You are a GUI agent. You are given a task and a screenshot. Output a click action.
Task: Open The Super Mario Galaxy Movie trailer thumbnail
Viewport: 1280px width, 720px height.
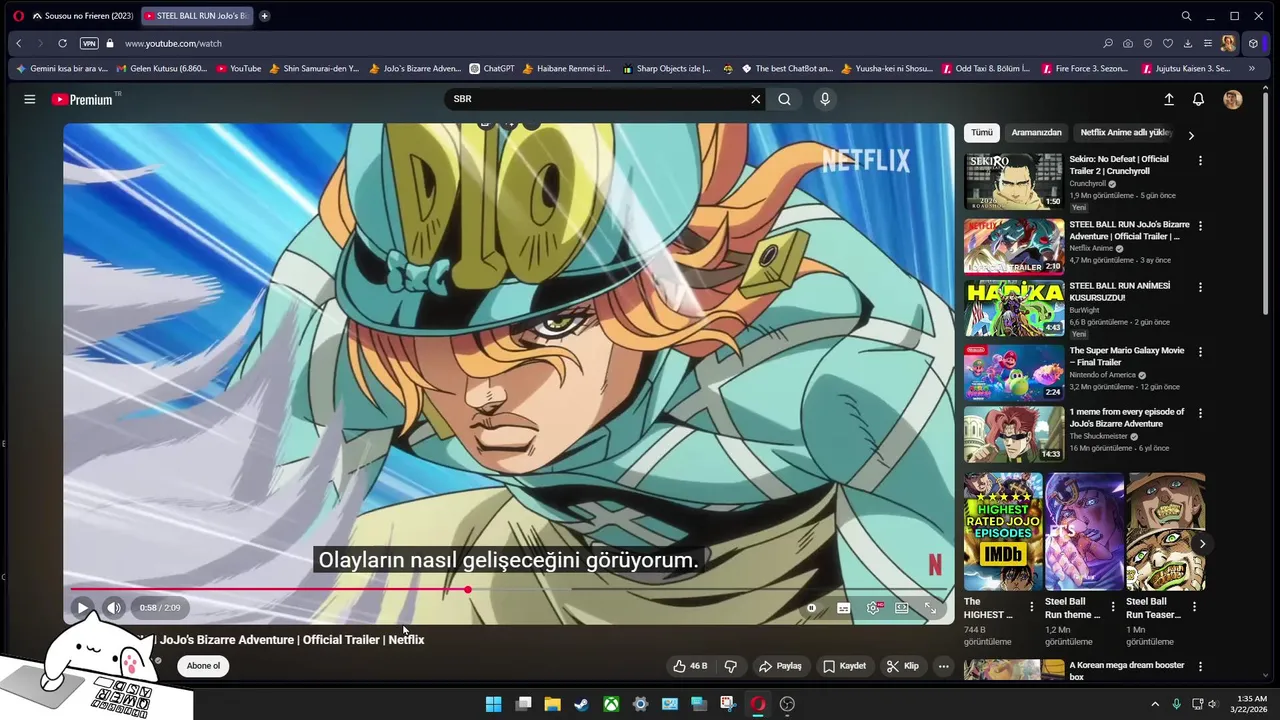point(1013,373)
